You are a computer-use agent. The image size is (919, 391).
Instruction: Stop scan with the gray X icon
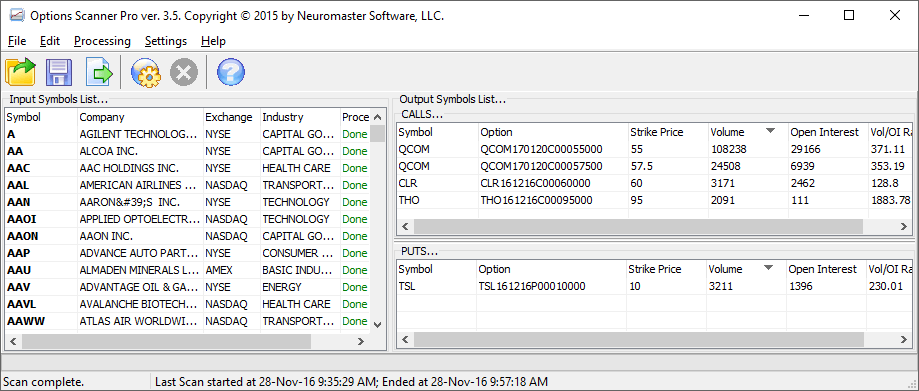click(x=183, y=73)
